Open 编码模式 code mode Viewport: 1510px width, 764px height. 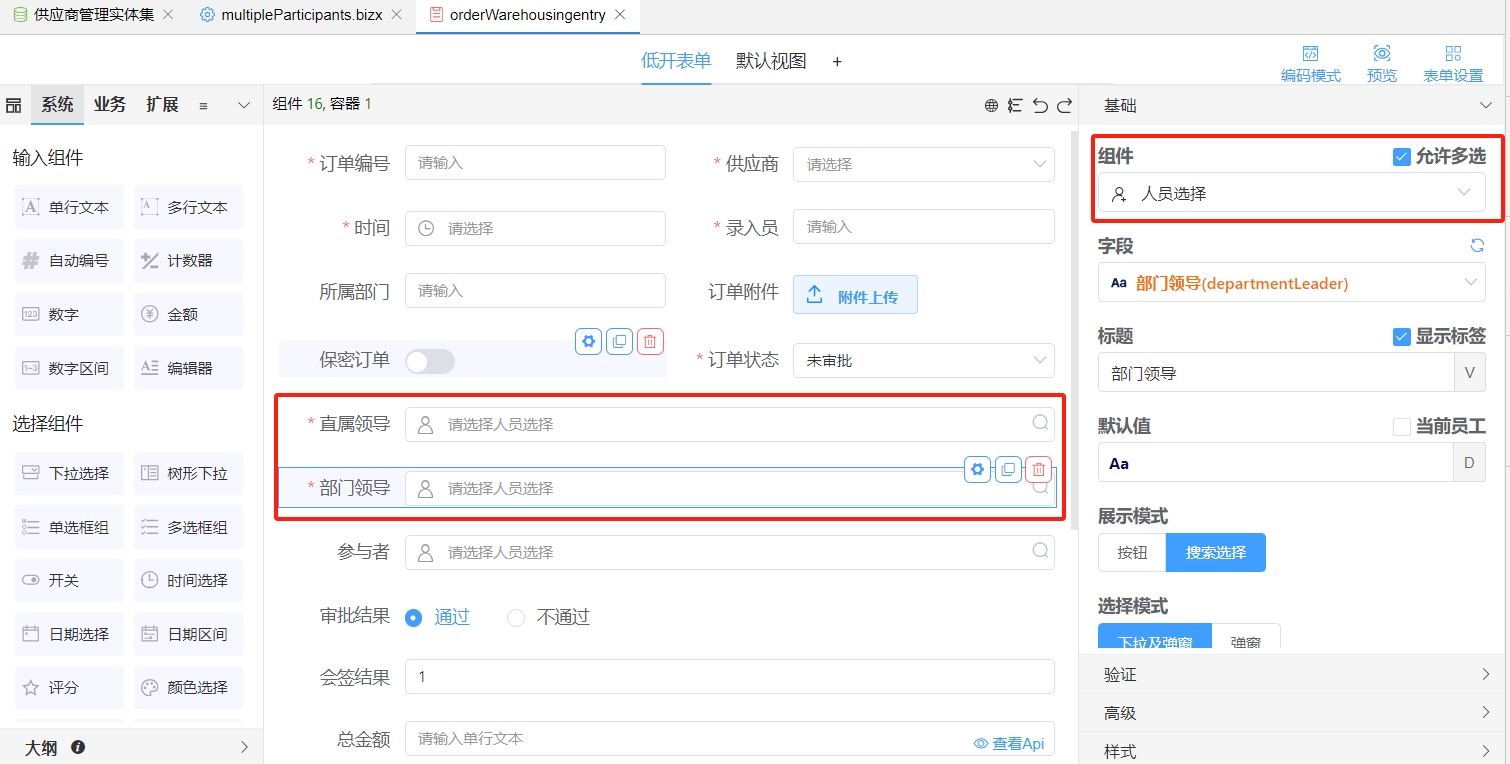tap(1310, 63)
